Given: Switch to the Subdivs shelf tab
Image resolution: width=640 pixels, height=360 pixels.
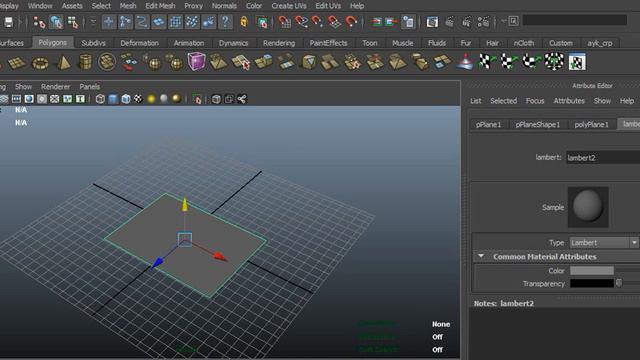Looking at the screenshot, I should (x=93, y=43).
